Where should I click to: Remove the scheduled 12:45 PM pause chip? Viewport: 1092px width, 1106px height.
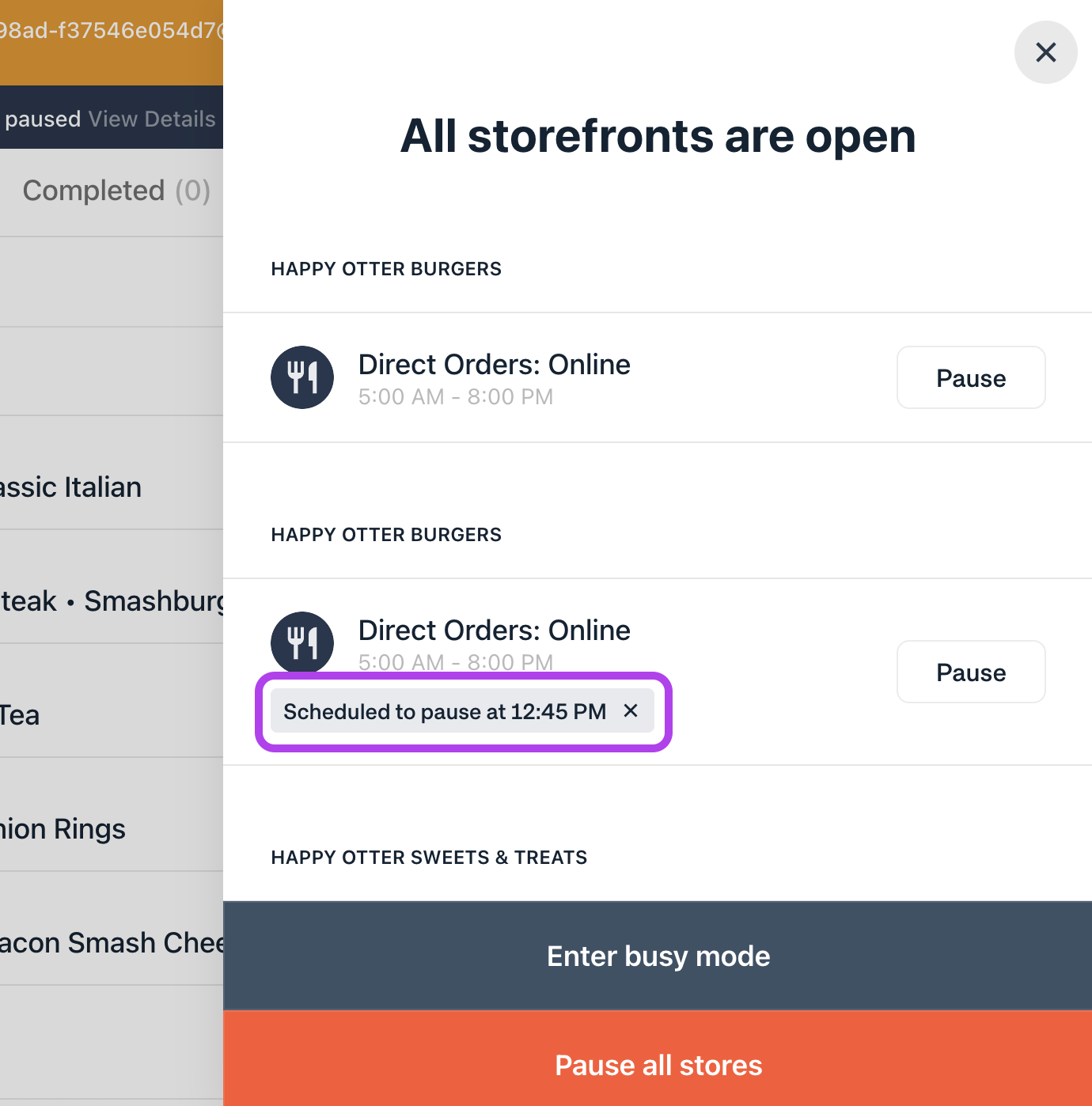click(631, 710)
